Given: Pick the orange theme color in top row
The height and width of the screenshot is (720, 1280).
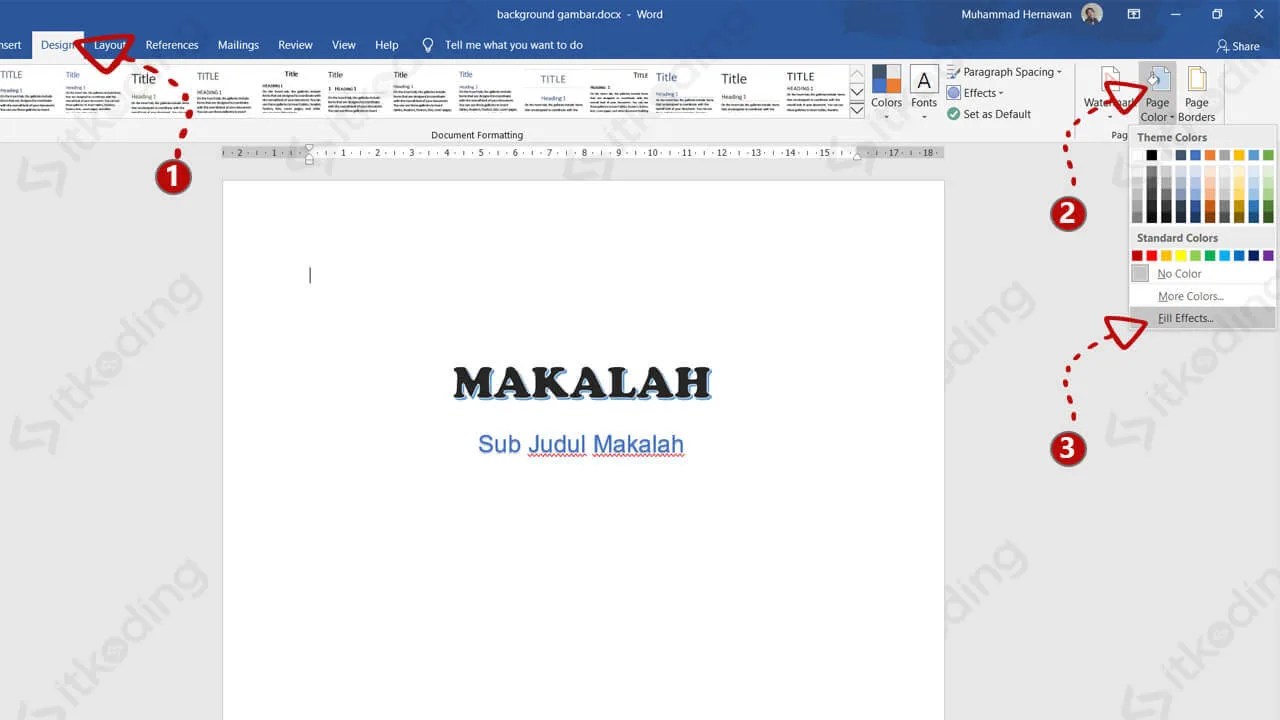Looking at the screenshot, I should [1210, 155].
